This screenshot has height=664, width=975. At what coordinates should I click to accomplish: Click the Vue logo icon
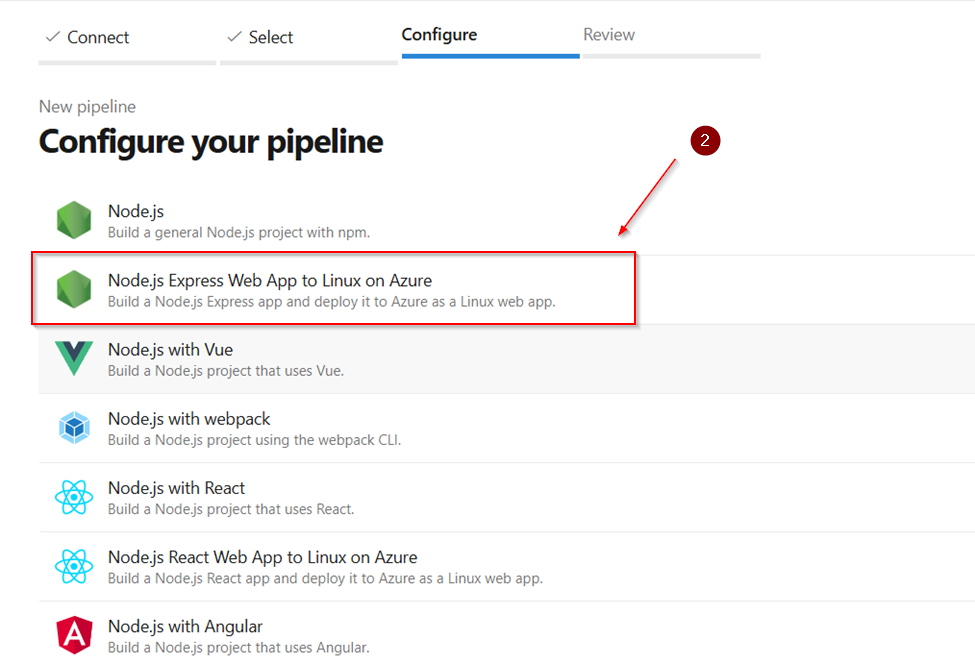click(x=74, y=358)
